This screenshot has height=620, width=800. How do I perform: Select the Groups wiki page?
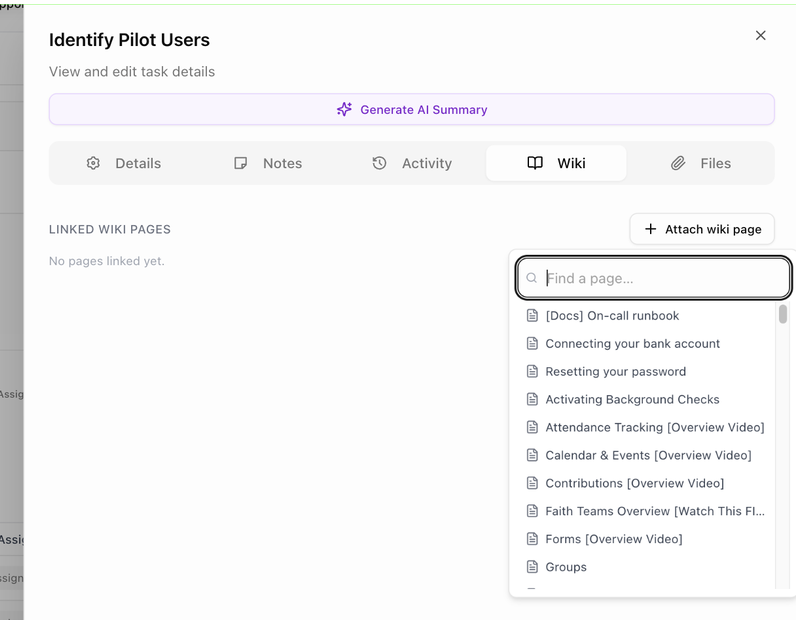(x=646, y=567)
